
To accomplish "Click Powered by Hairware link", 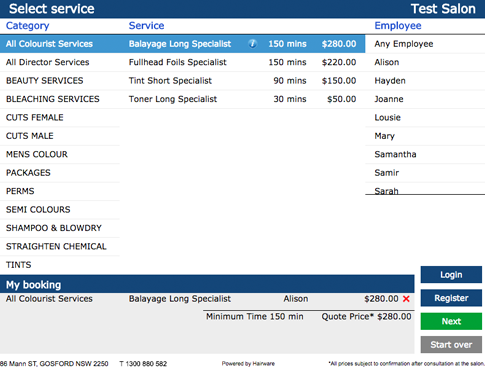I will coord(248,364).
